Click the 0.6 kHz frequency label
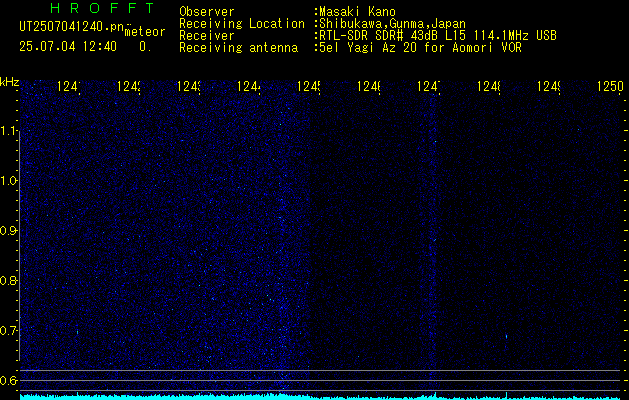The image size is (629, 400). pyautogui.click(x=8, y=380)
